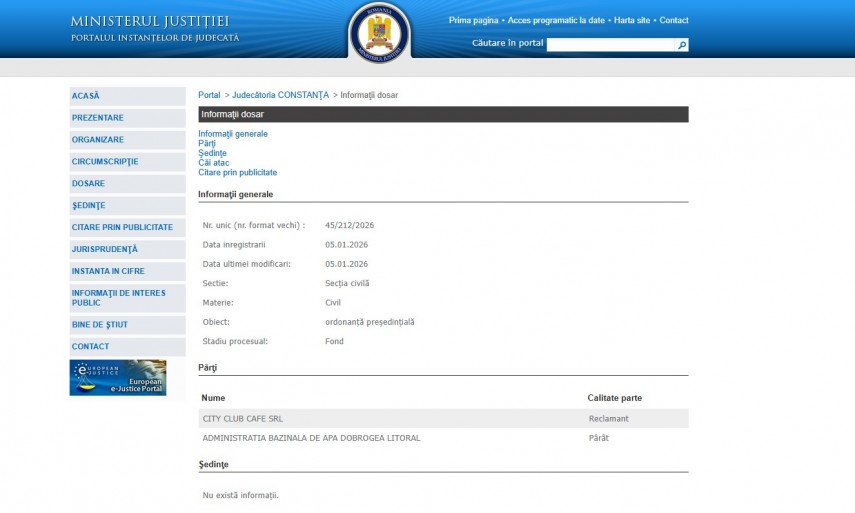Screen dimensions: 855x513
Task: Open Acces programatic la date link
Action: [556, 20]
